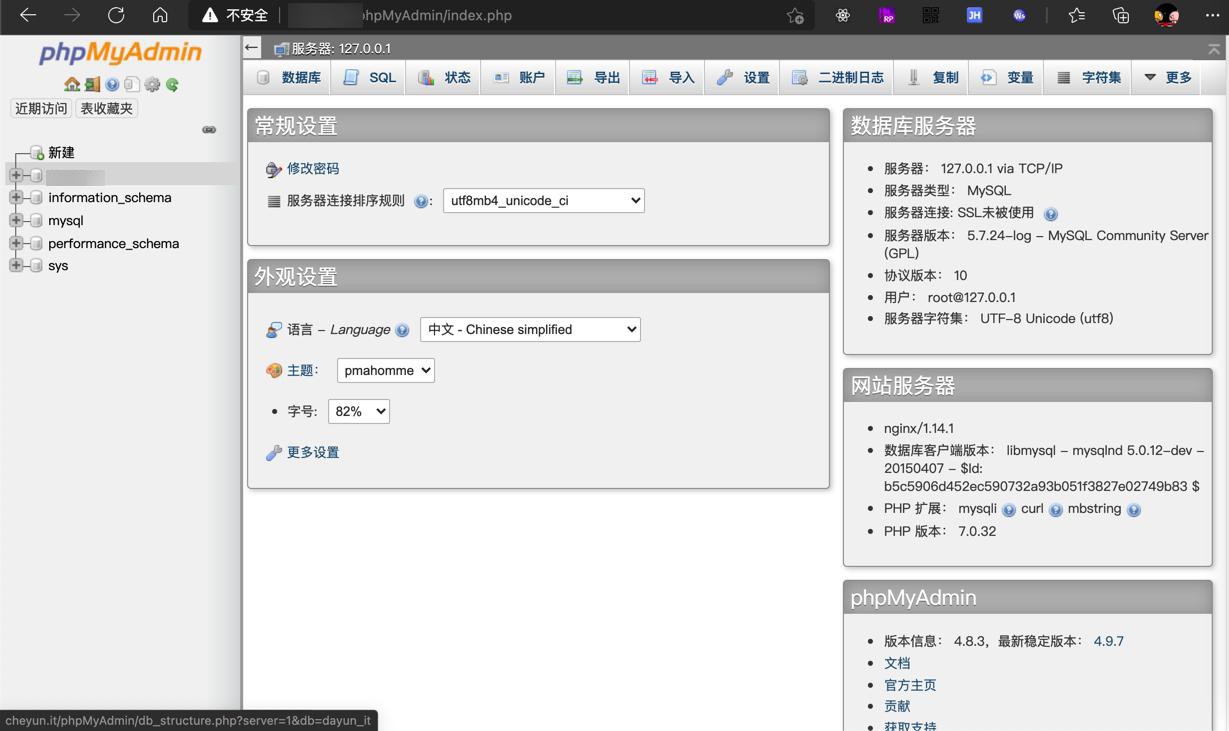Switch to the SQL tab

click(x=369, y=77)
